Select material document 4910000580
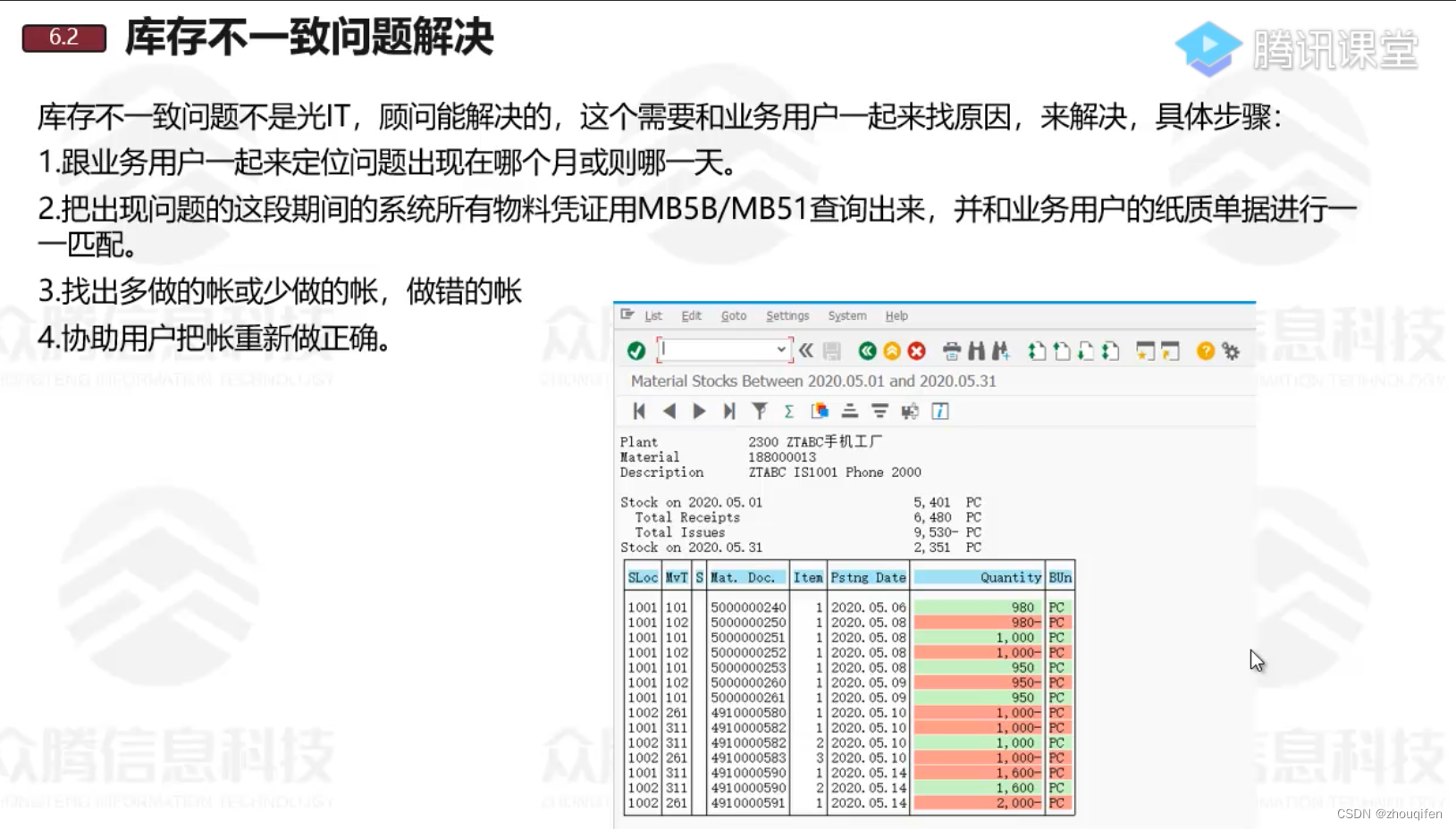This screenshot has height=829, width=1456. point(748,713)
